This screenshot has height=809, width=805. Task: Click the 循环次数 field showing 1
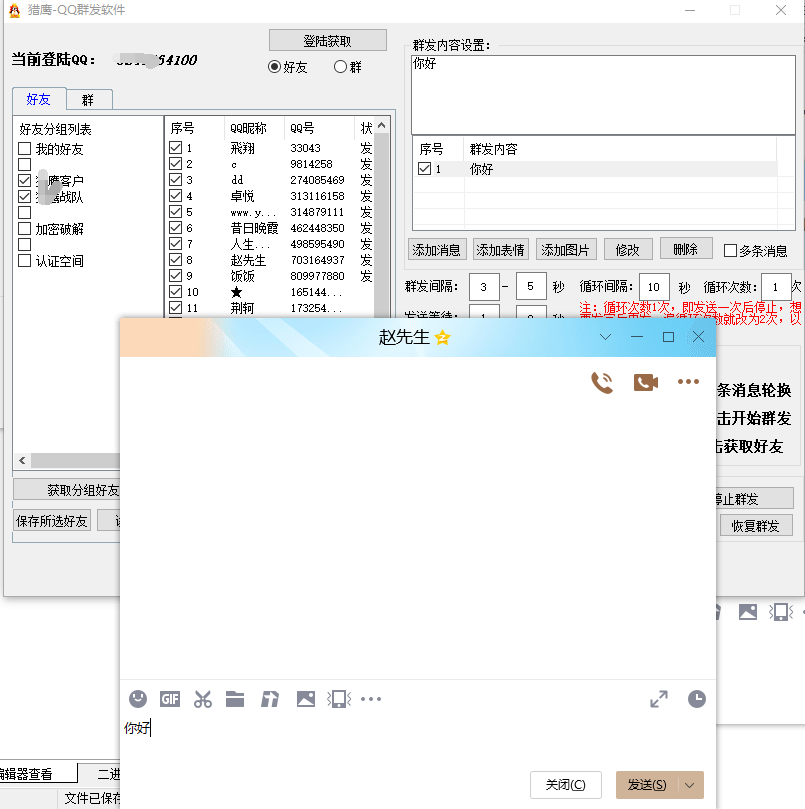(776, 287)
